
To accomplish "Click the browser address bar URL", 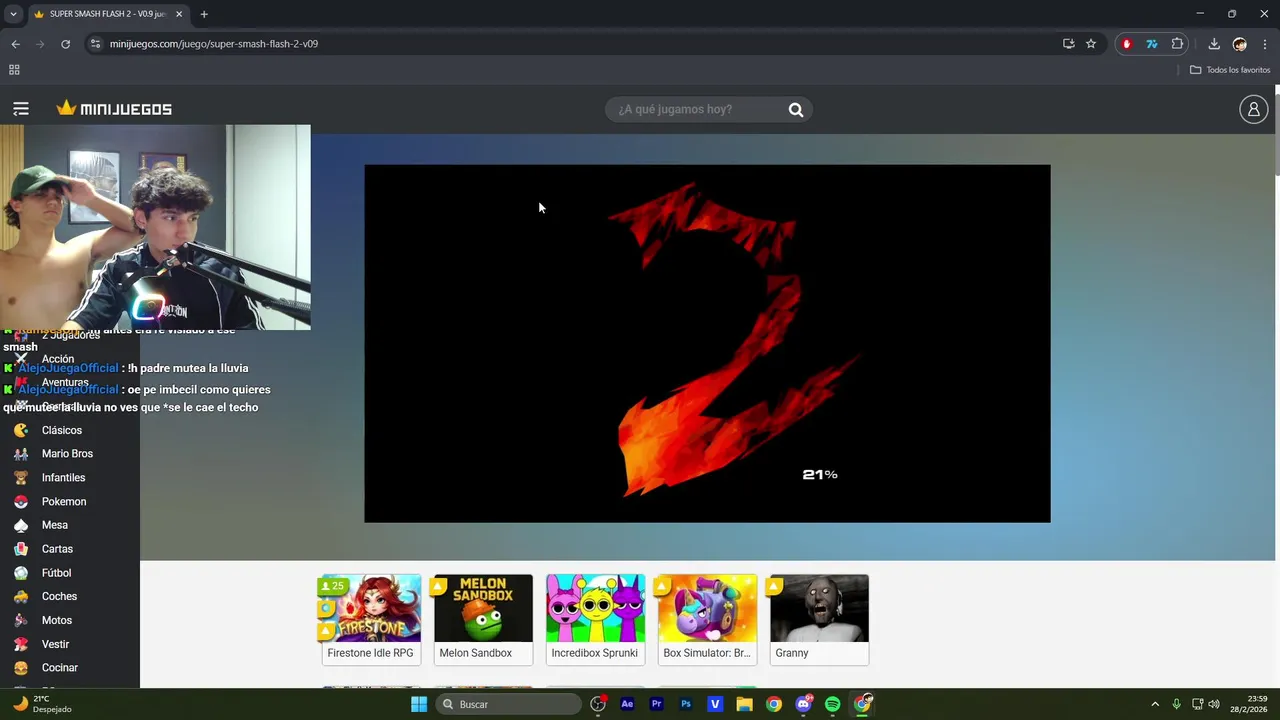I will (x=214, y=44).
